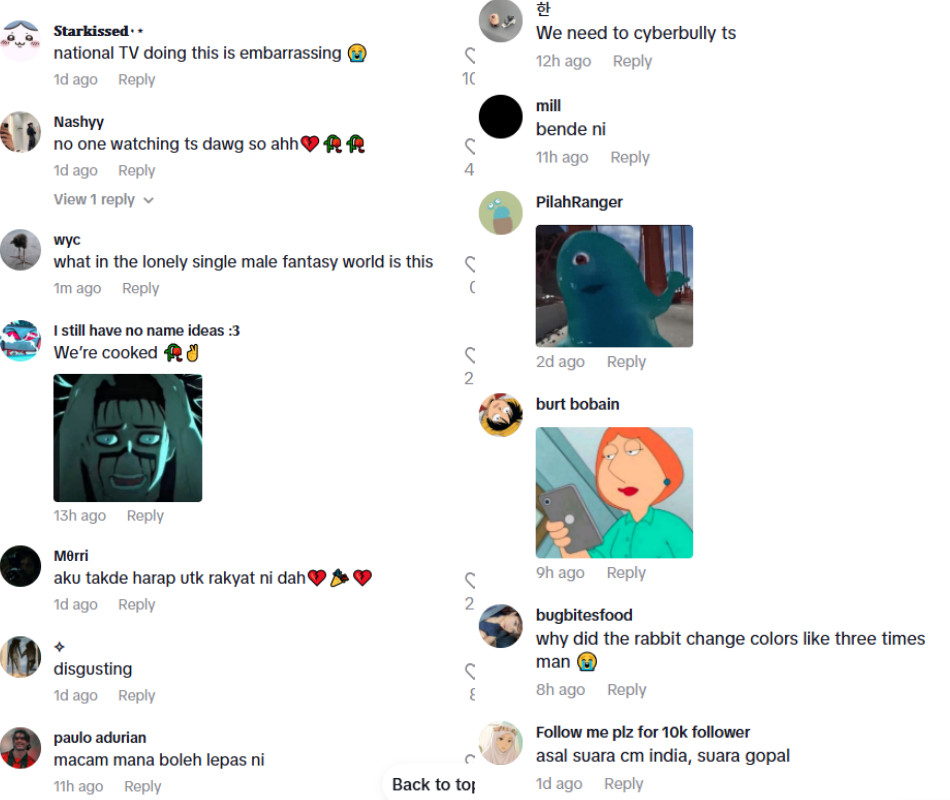The height and width of the screenshot is (800, 950).
Task: Like the 'disgusting' comment heart icon
Action: pos(470,671)
